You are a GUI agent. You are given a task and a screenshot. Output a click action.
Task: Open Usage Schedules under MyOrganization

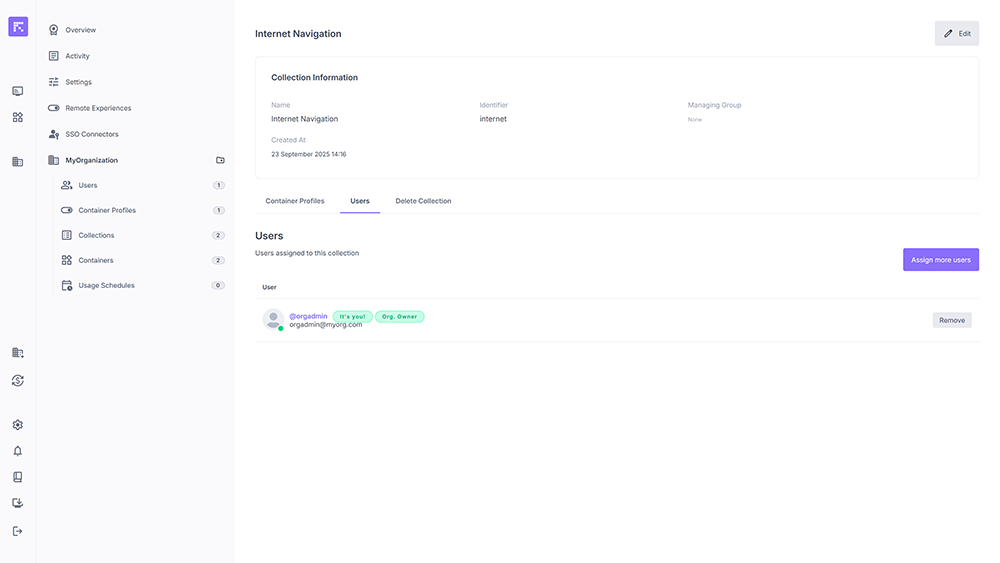point(106,285)
